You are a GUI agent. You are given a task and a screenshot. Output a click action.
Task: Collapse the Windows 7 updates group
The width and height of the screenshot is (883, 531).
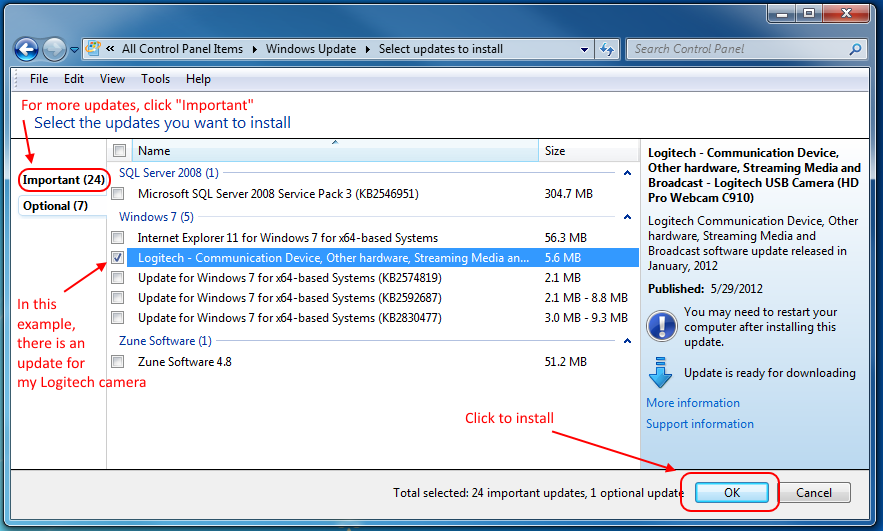point(628,217)
